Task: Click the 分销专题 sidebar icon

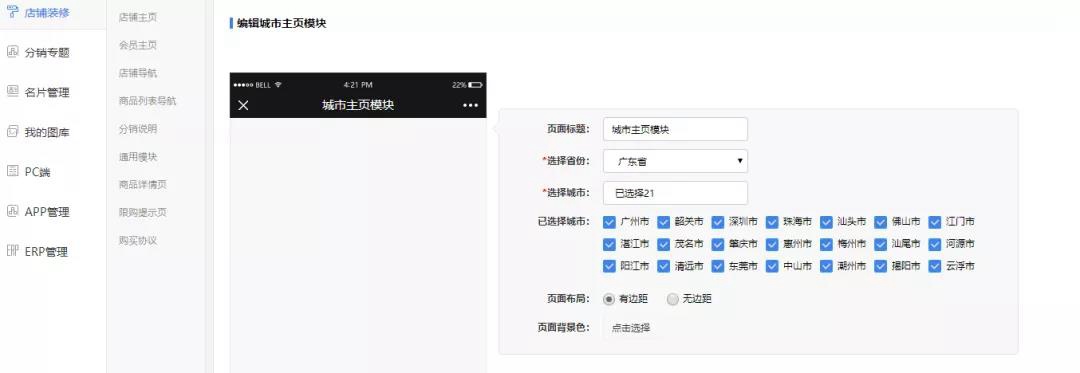Action: click(x=12, y=52)
